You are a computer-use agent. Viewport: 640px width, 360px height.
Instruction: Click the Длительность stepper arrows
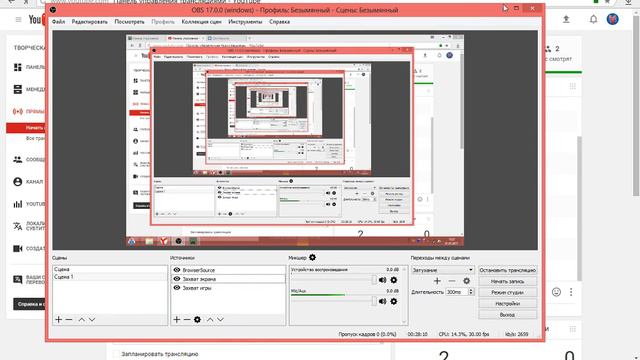click(x=471, y=292)
